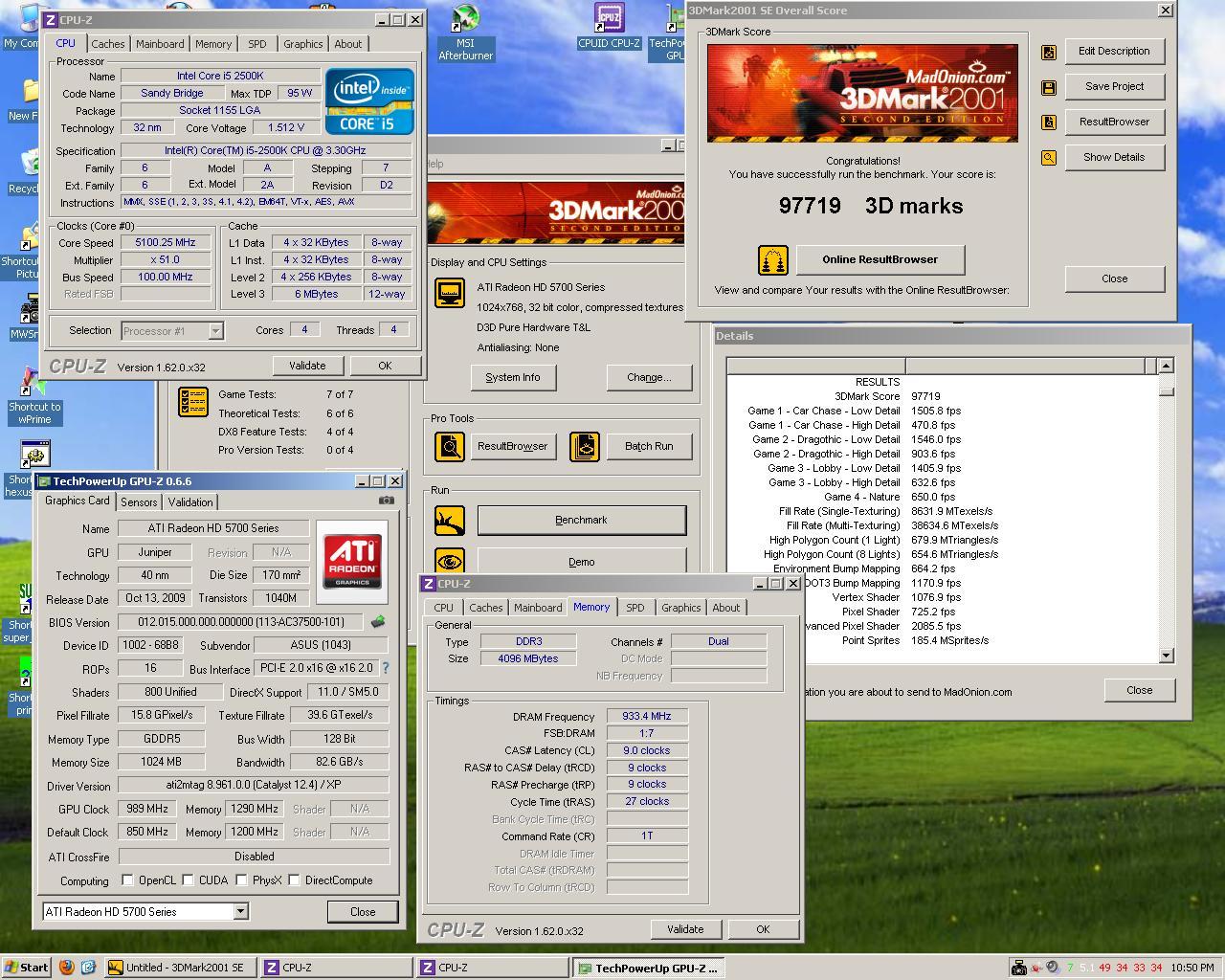Enable the PhysX checkbox in GPU-Z
The image size is (1225, 980).
241,880
